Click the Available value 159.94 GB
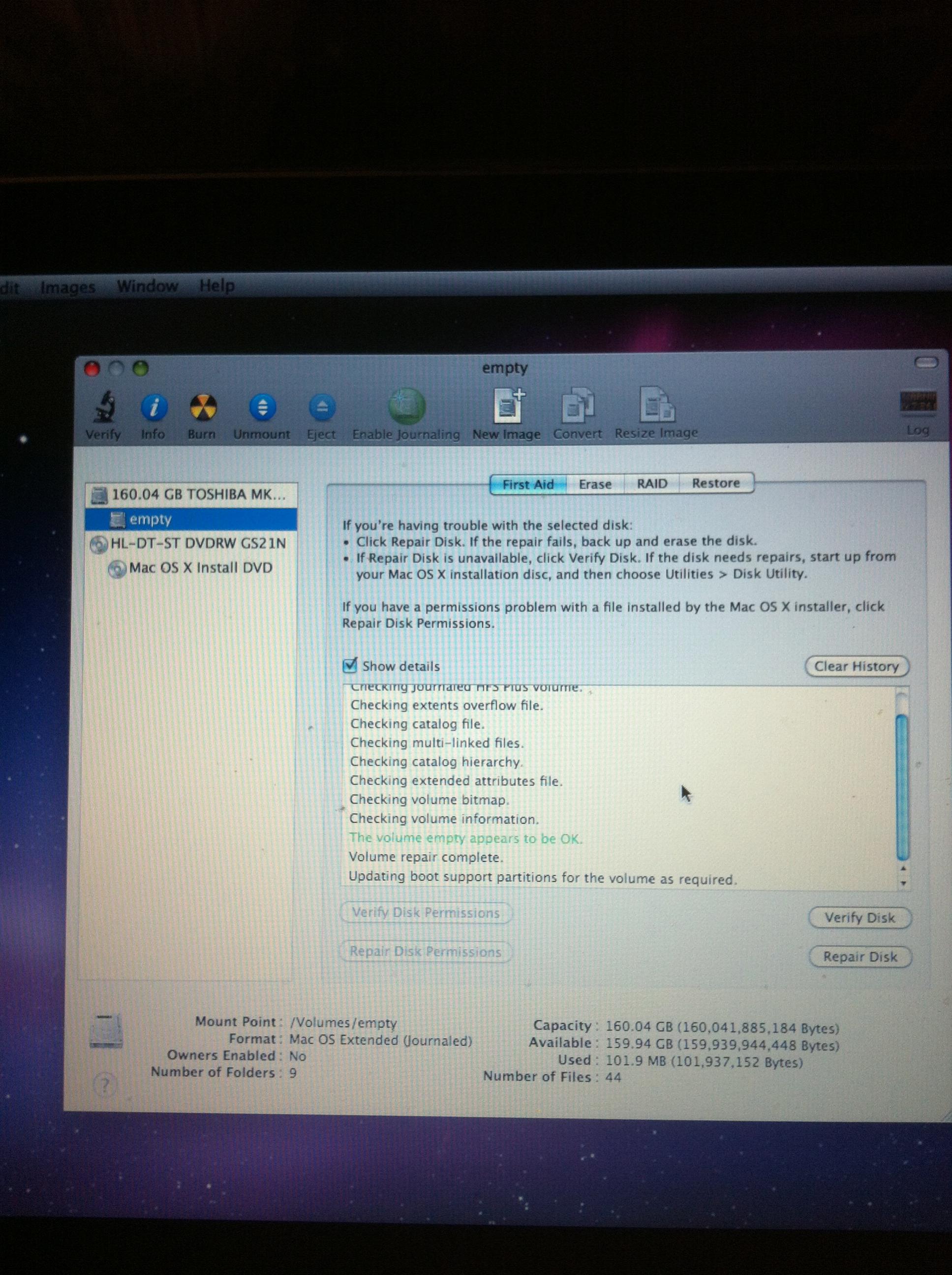 [x=722, y=1045]
